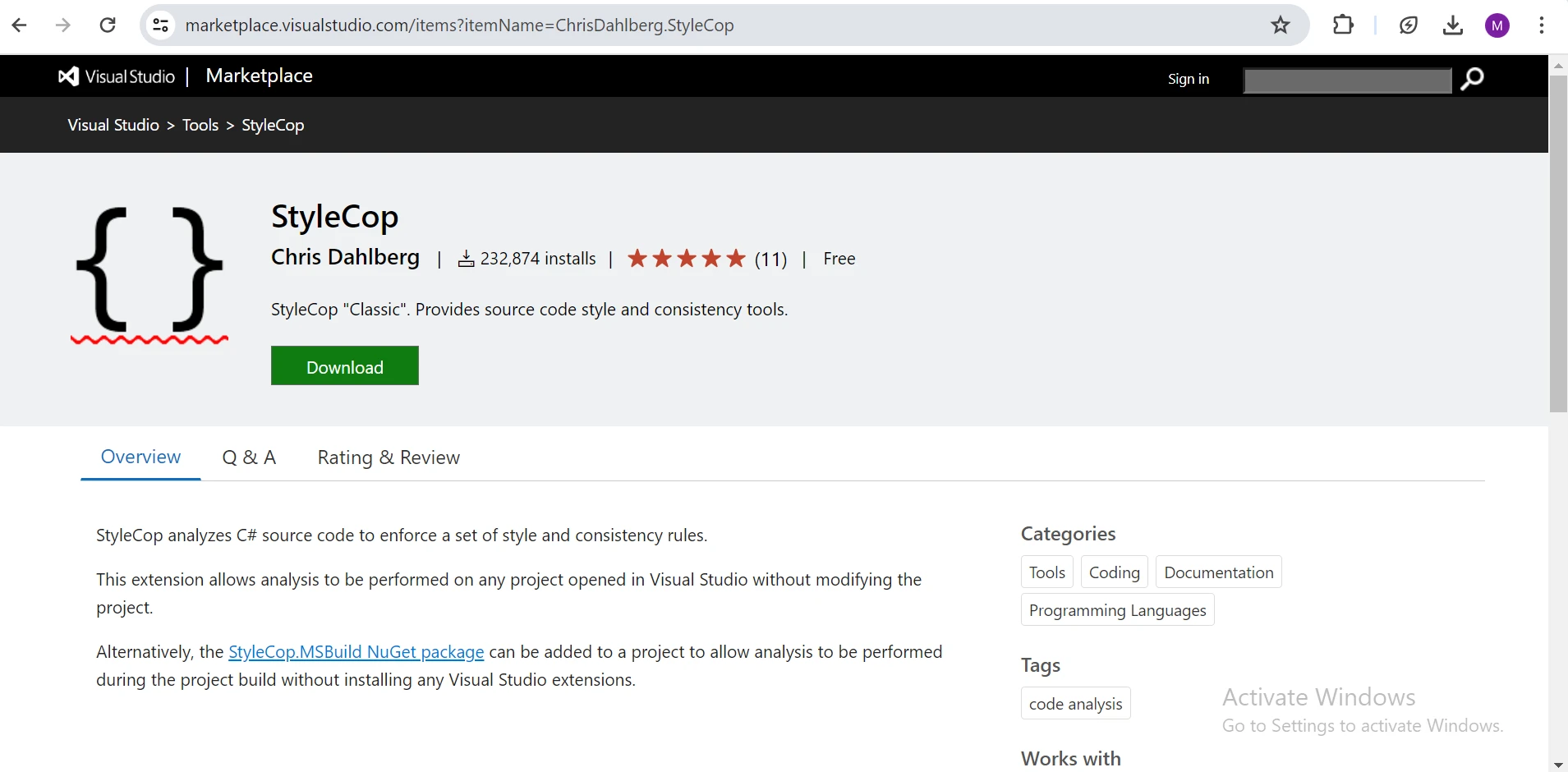Click the Tags heading
Image resolution: width=1568 pixels, height=772 pixels.
(1041, 665)
